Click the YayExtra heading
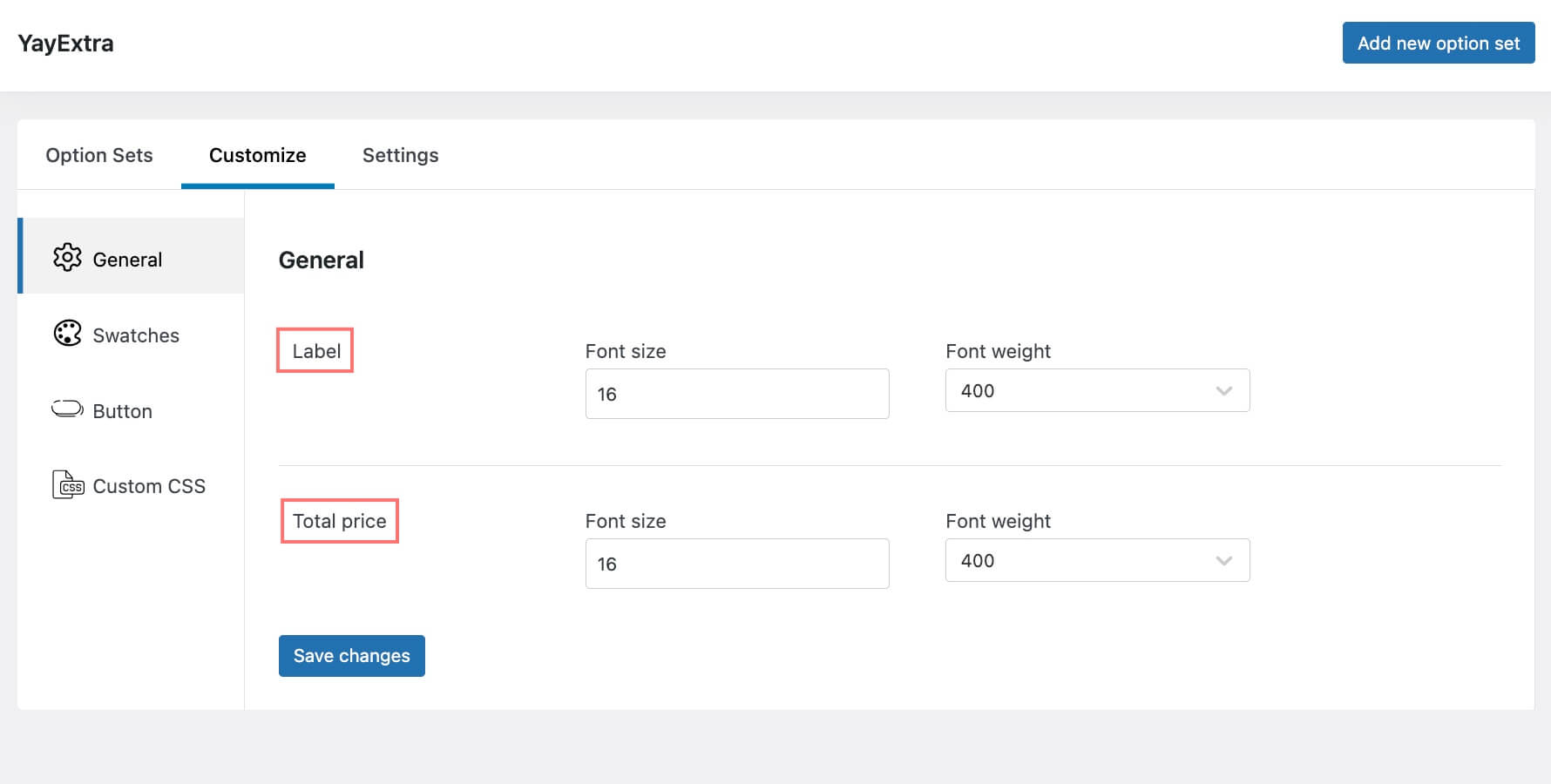The image size is (1551, 784). tap(64, 44)
